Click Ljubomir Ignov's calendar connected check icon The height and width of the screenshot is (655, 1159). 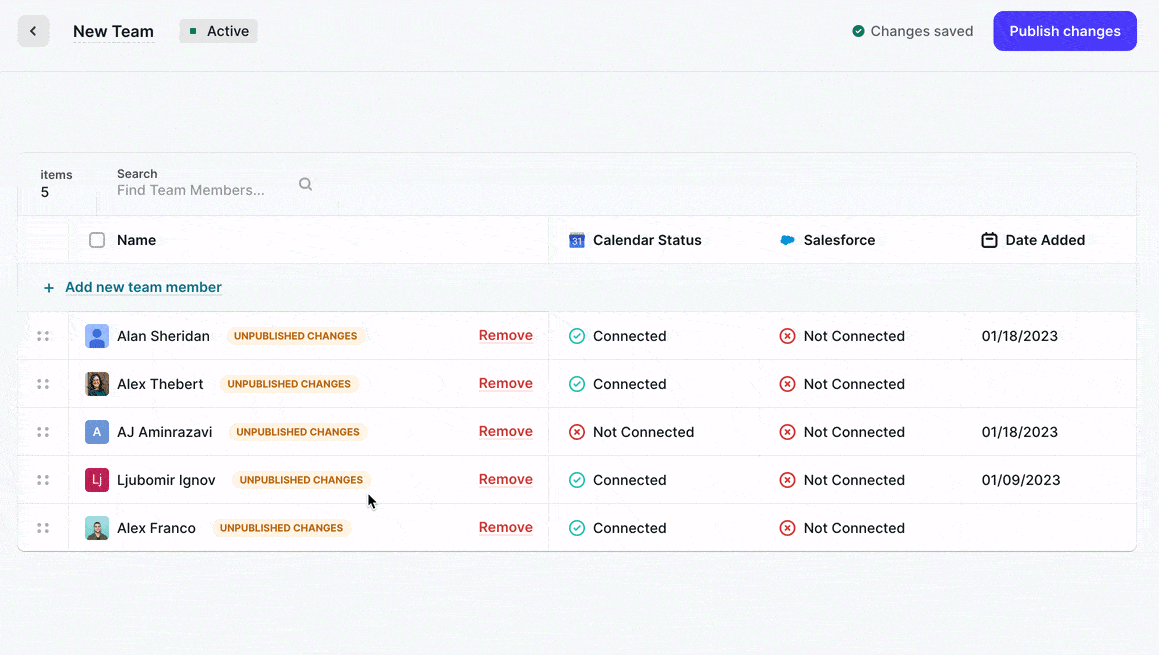577,480
